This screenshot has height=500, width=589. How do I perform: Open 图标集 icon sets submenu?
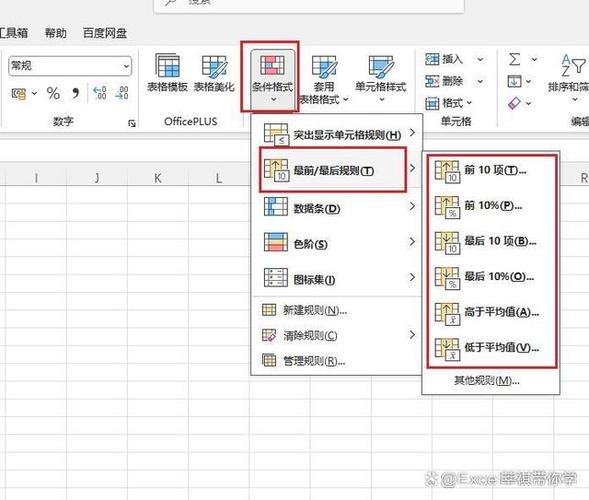pos(337,278)
